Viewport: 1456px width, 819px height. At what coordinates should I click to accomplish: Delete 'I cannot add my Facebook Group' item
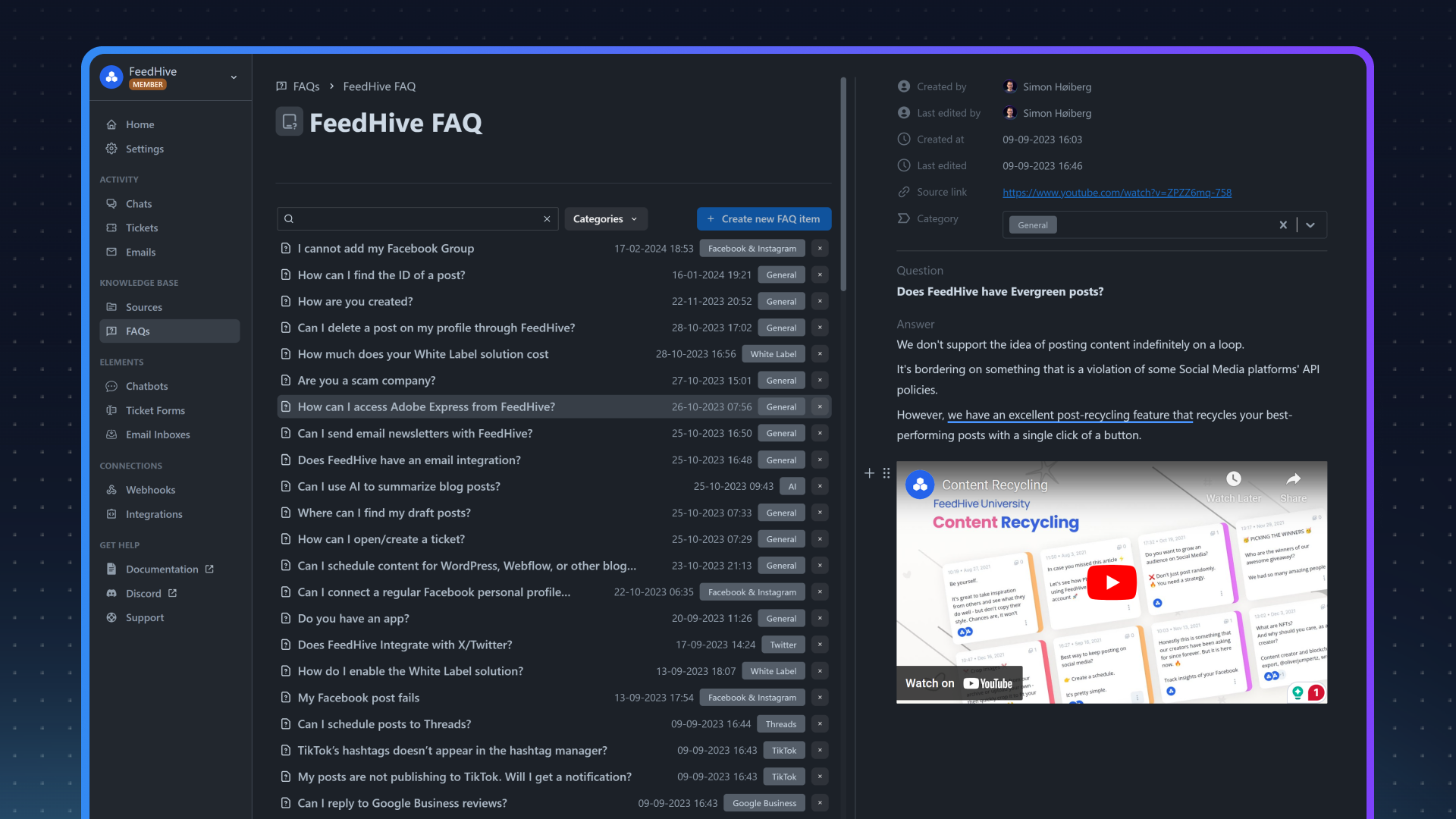pyautogui.click(x=820, y=249)
